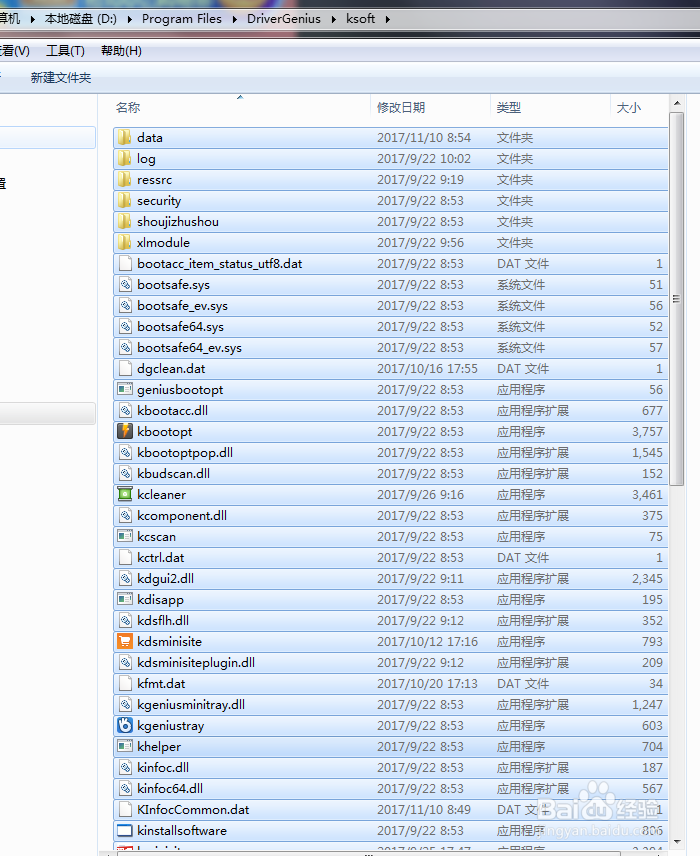Click the data folder icon

125,137
